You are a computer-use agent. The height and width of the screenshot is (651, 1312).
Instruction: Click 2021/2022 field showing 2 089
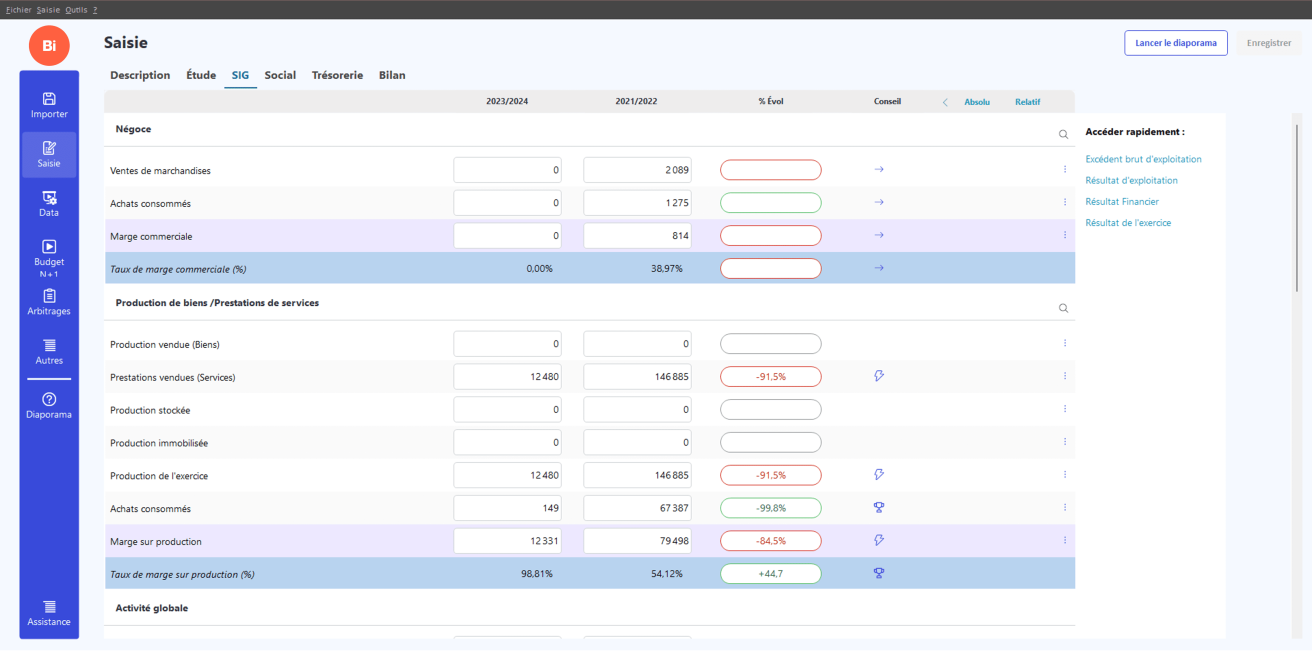point(638,170)
